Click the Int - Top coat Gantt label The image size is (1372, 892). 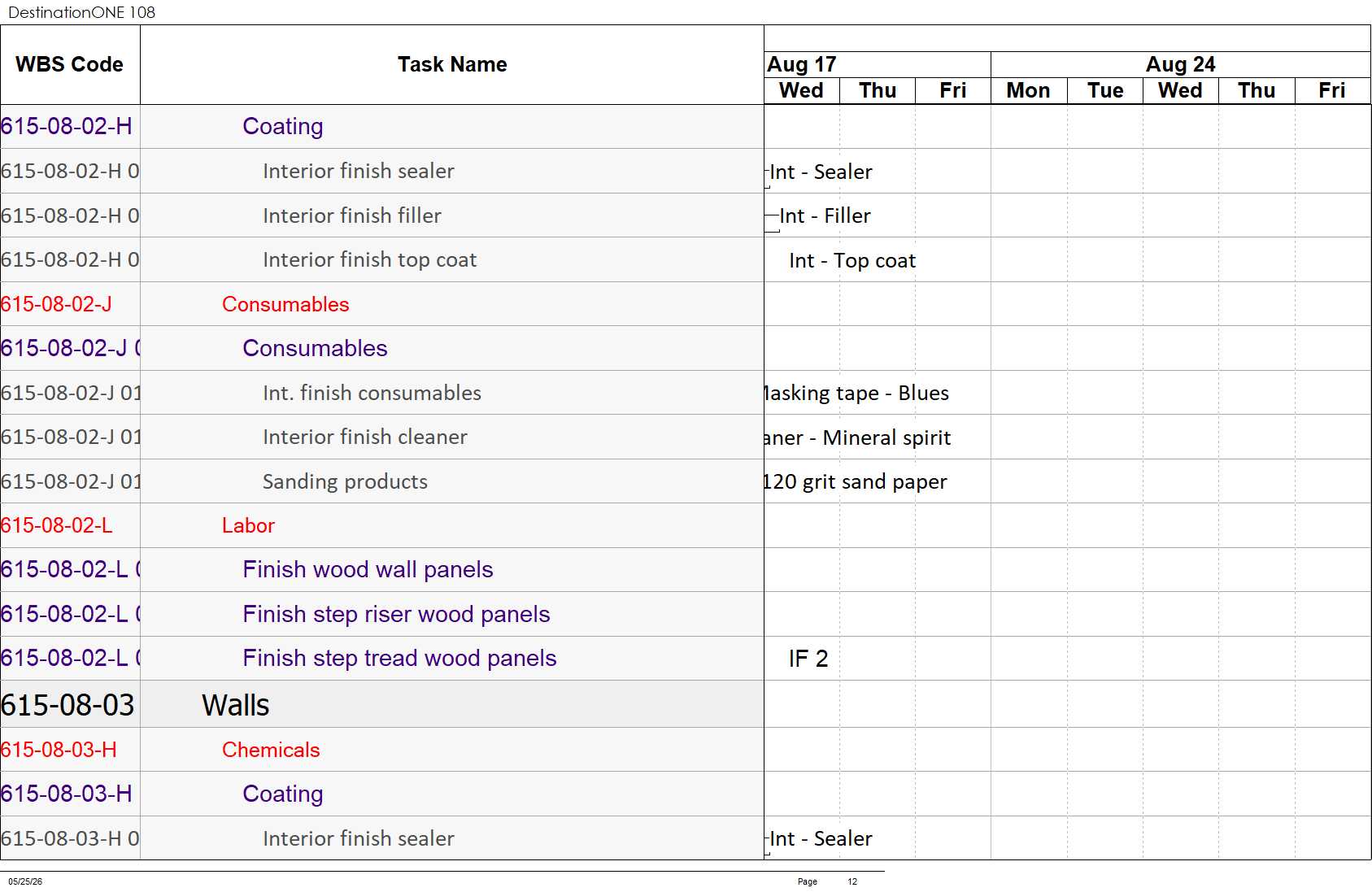tap(852, 260)
